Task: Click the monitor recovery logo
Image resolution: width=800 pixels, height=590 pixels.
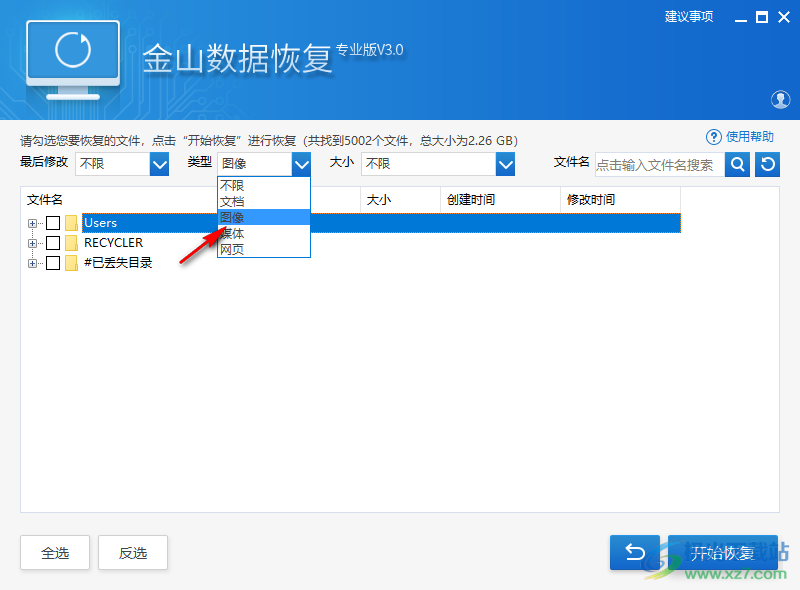Action: pos(73,60)
